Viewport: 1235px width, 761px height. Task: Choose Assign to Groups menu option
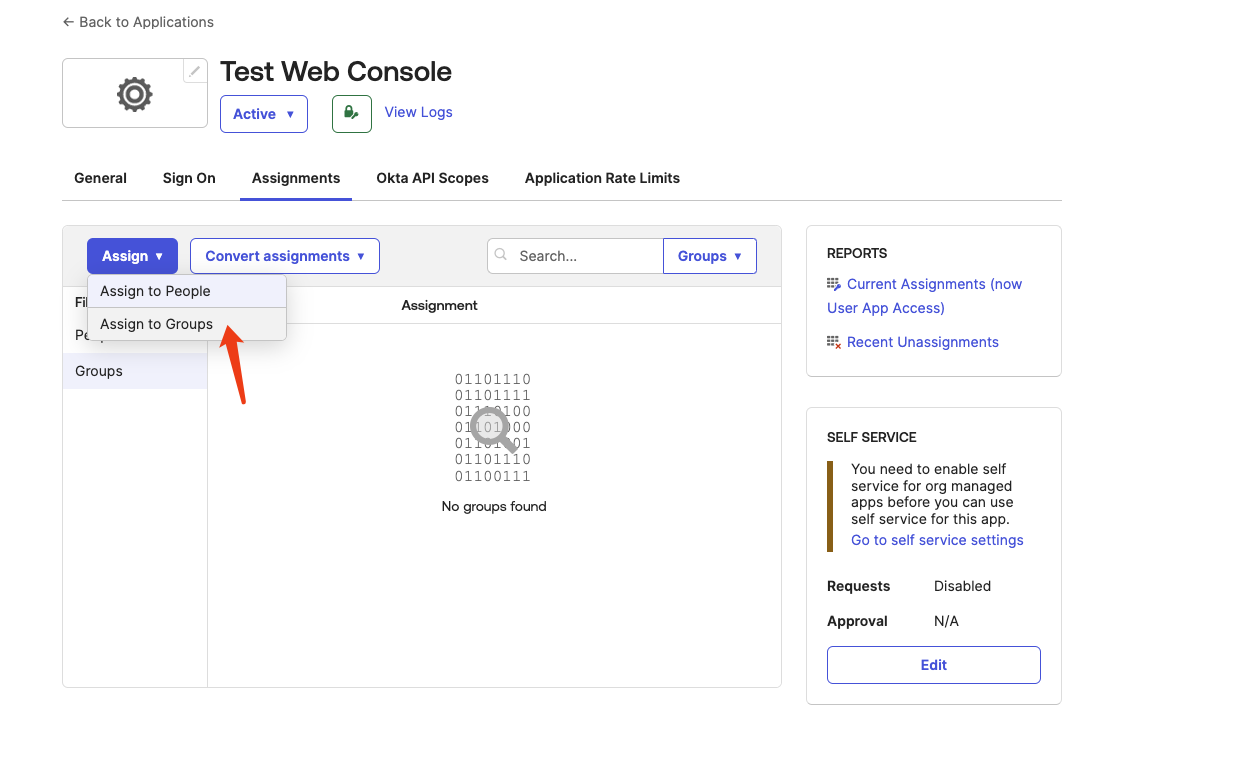point(156,324)
